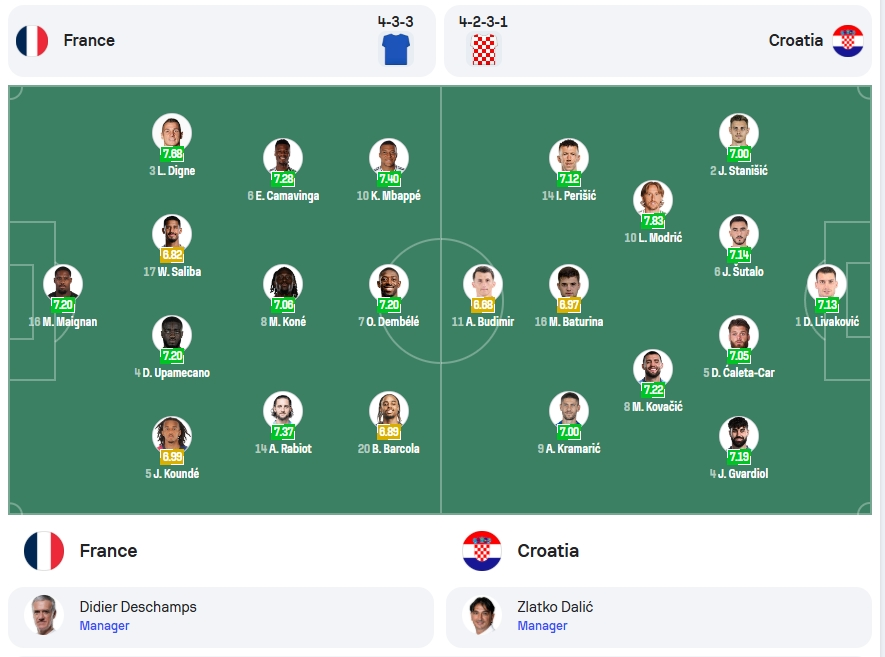This screenshot has height=657, width=885.
Task: Open the J. Gvardiol name link
Action: coord(739,474)
